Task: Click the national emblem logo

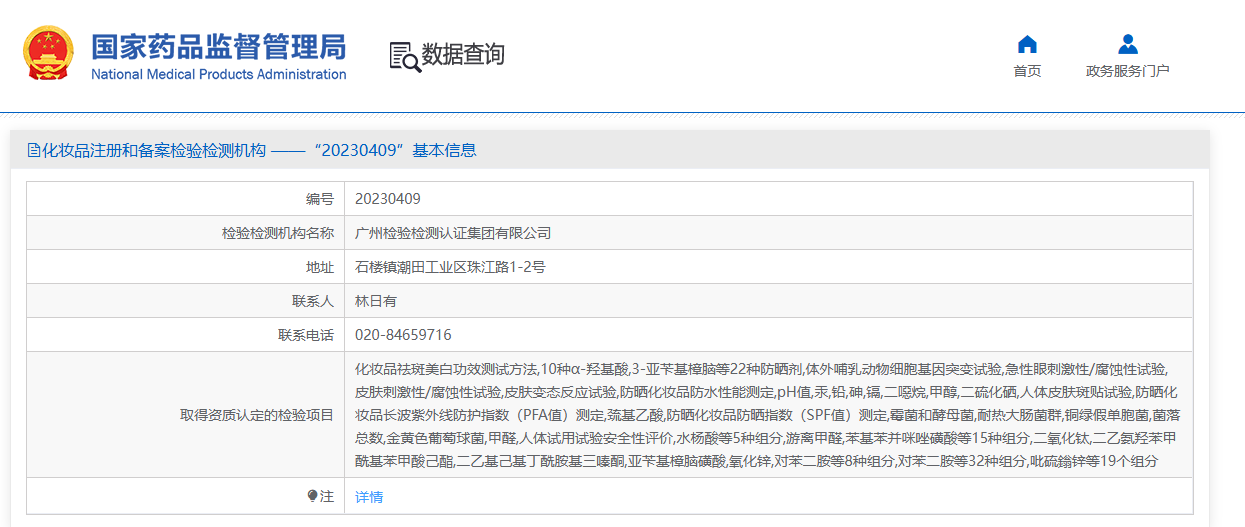Action: (x=48, y=54)
